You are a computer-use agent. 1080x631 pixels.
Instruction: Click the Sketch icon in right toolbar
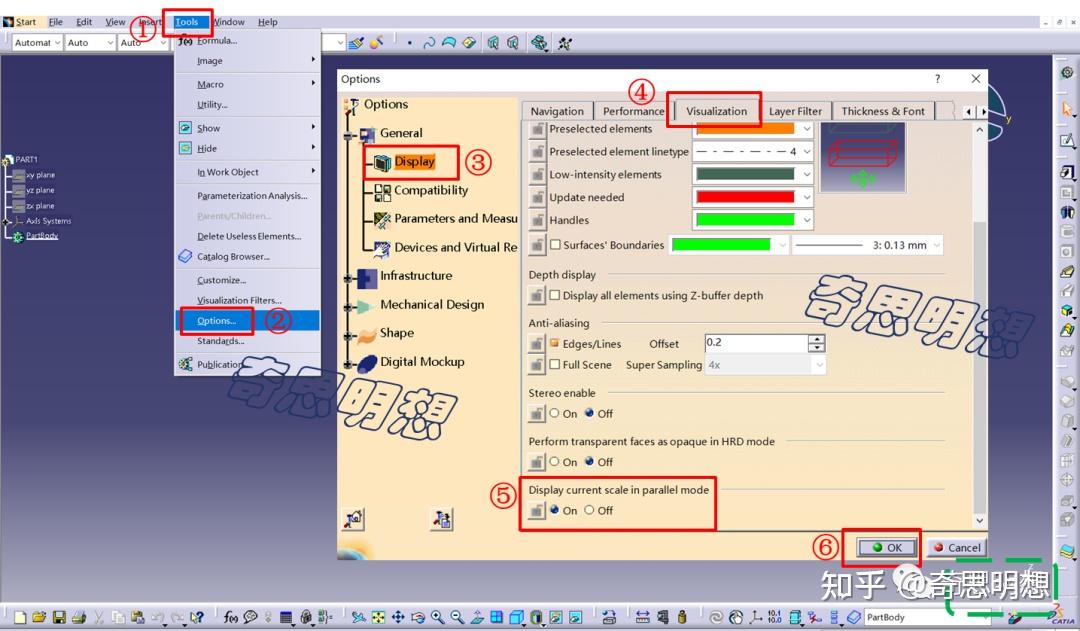point(1067,141)
